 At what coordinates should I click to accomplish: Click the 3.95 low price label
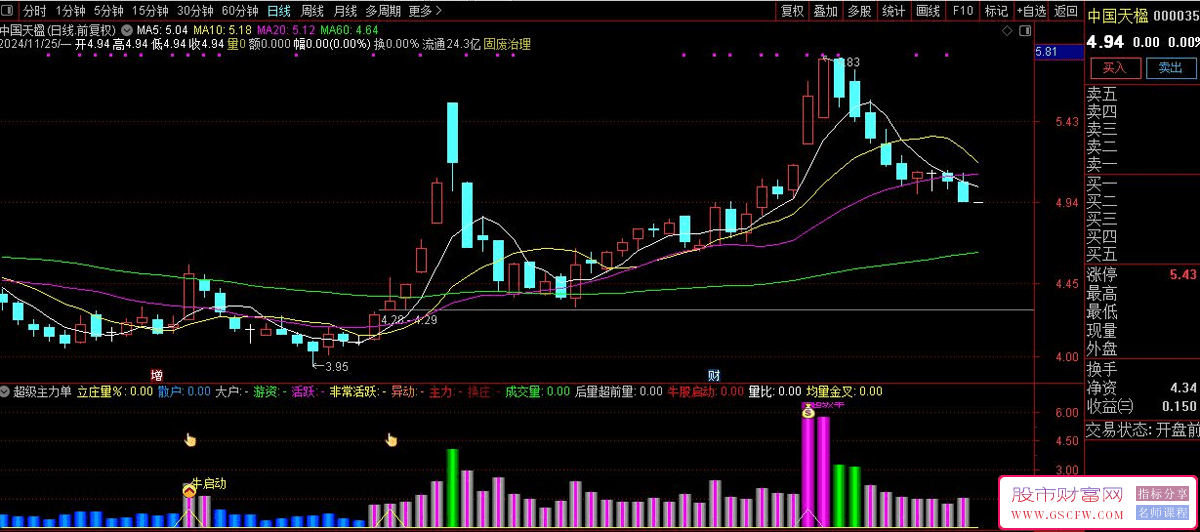coord(336,367)
